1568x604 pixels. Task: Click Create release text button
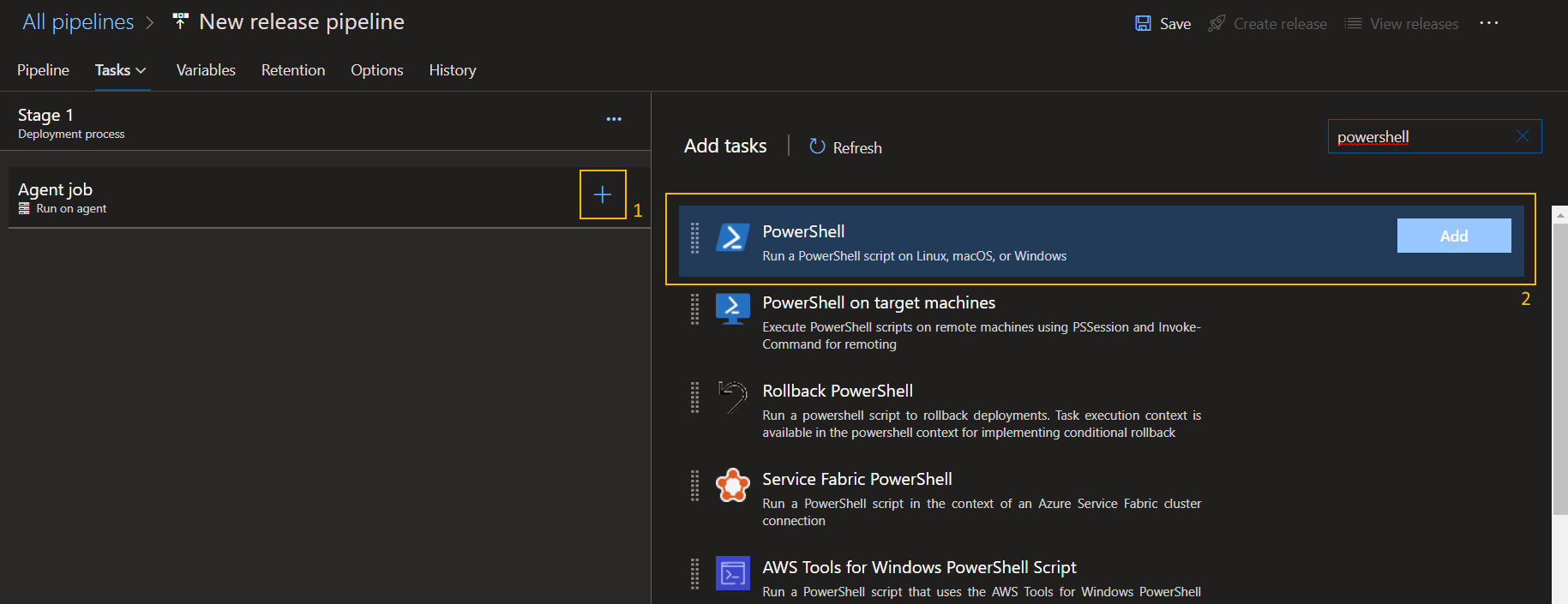point(1280,24)
